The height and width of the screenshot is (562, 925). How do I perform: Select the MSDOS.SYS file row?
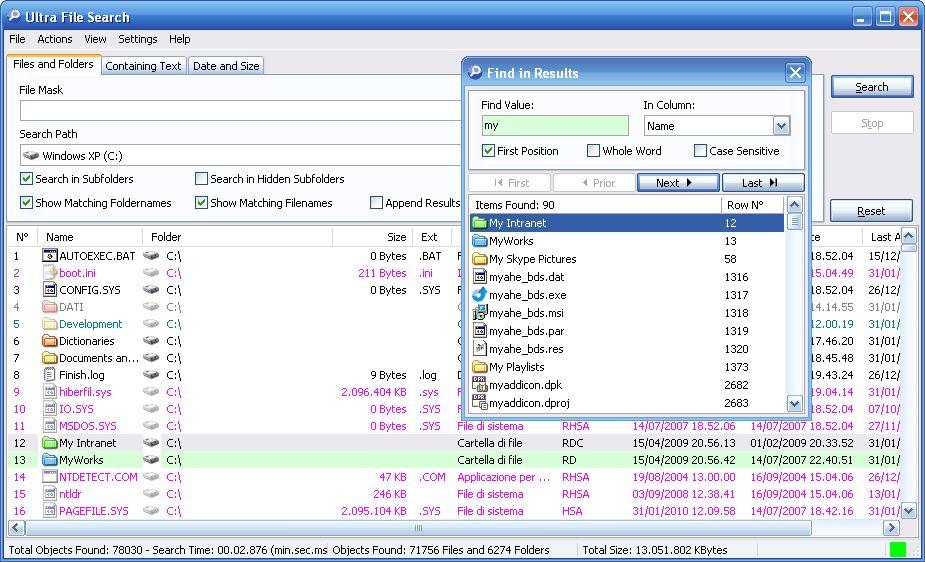tap(453, 426)
